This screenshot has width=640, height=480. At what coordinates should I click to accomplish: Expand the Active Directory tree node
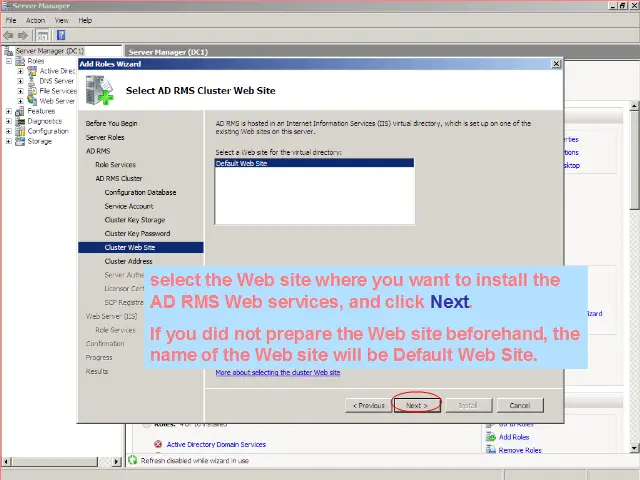[20, 71]
